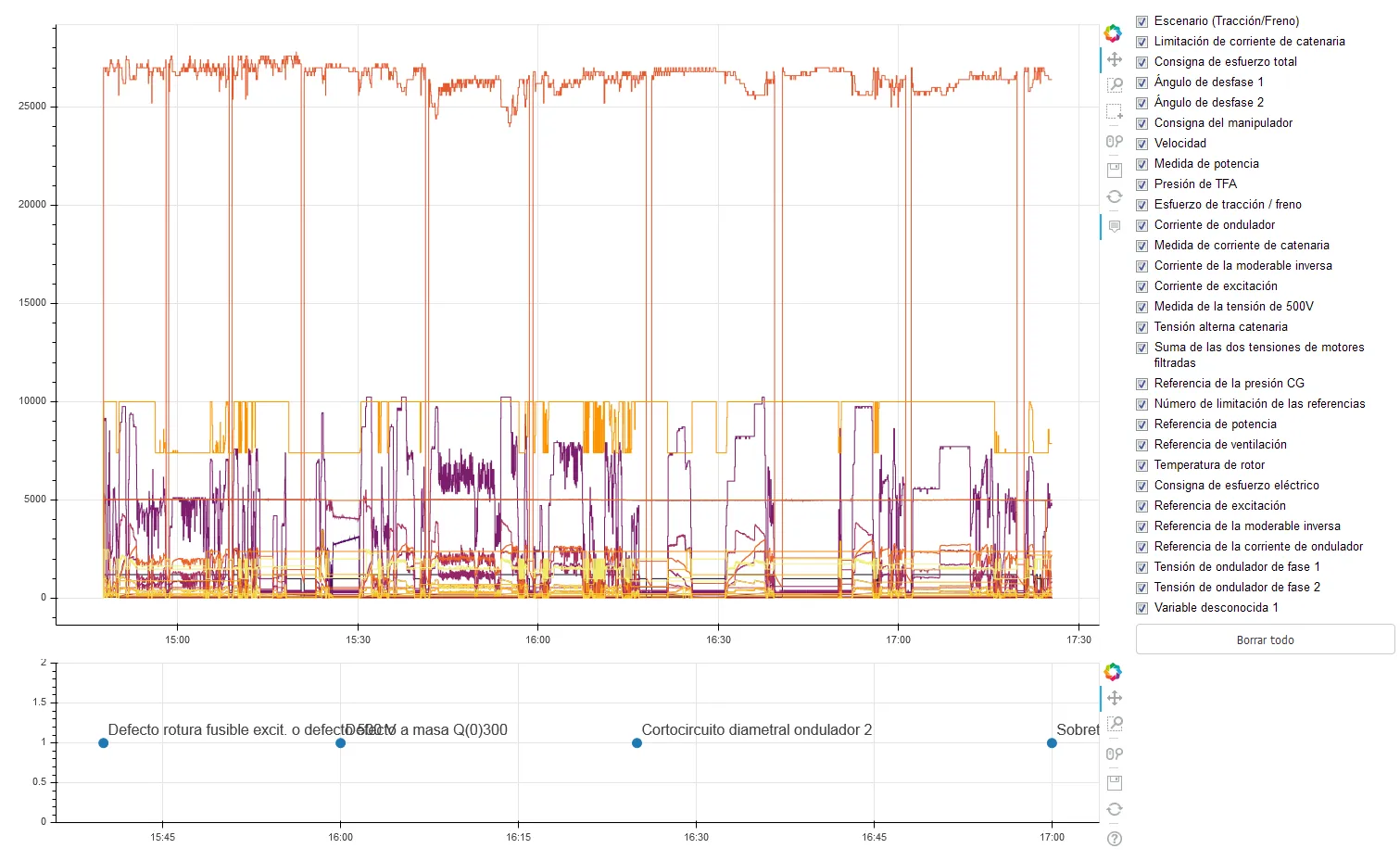Toggle Limitación de corriente de catenaria checkbox

(x=1142, y=42)
